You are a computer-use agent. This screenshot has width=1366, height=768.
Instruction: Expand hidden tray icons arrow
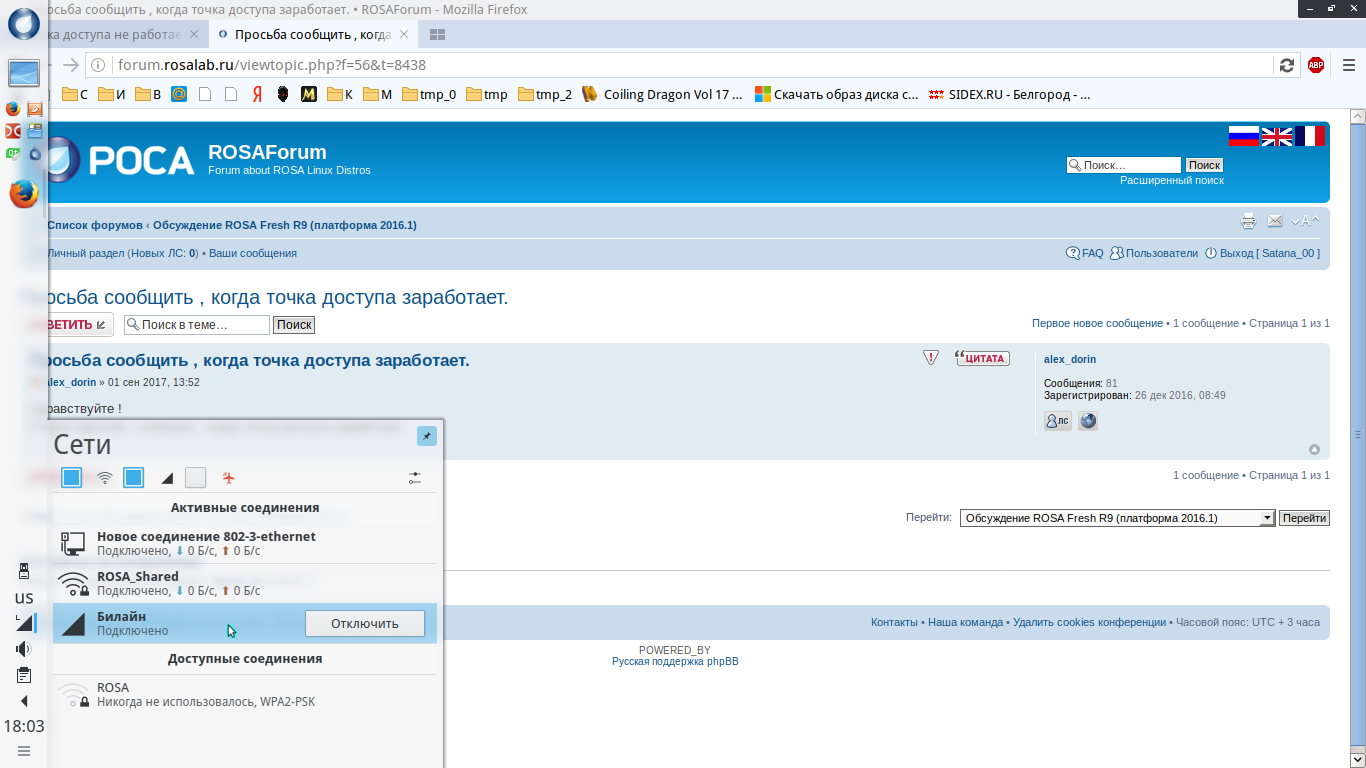pos(24,701)
